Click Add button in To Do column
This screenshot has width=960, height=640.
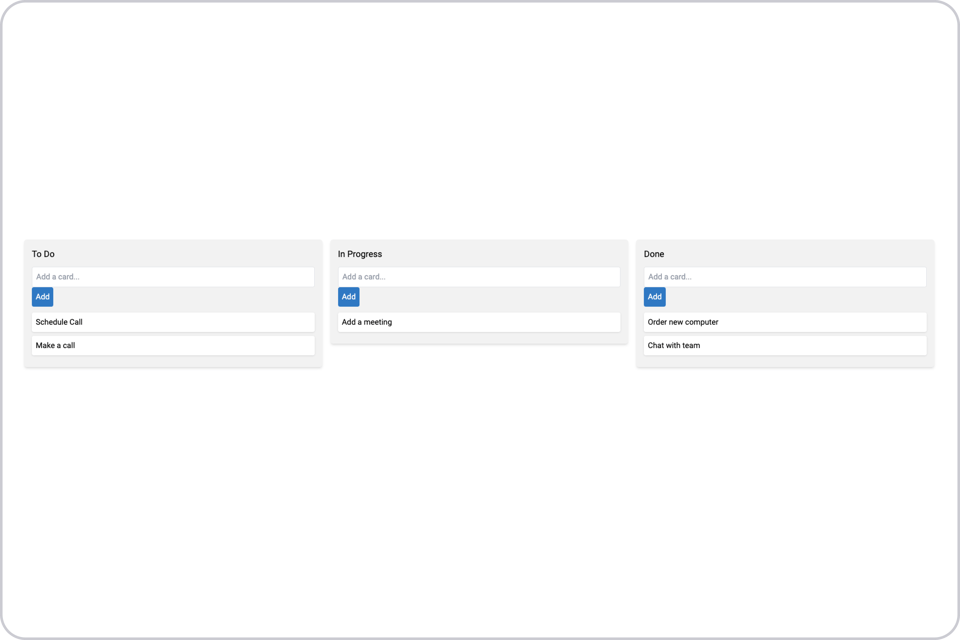pos(42,297)
